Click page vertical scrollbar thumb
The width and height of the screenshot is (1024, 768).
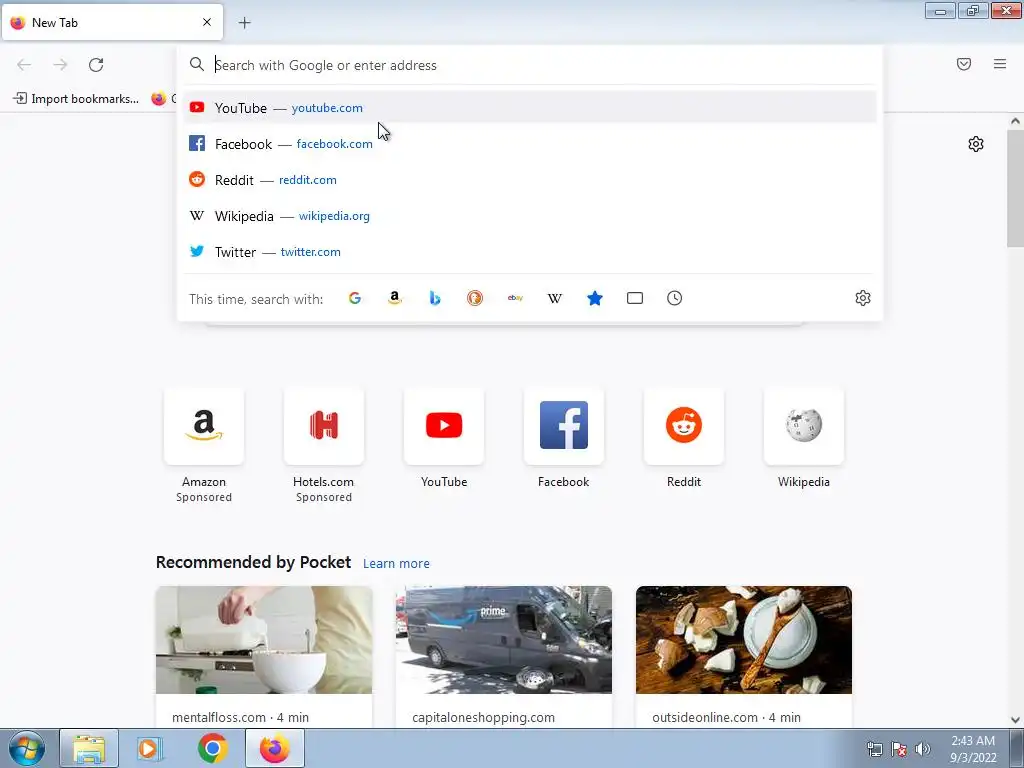1016,188
